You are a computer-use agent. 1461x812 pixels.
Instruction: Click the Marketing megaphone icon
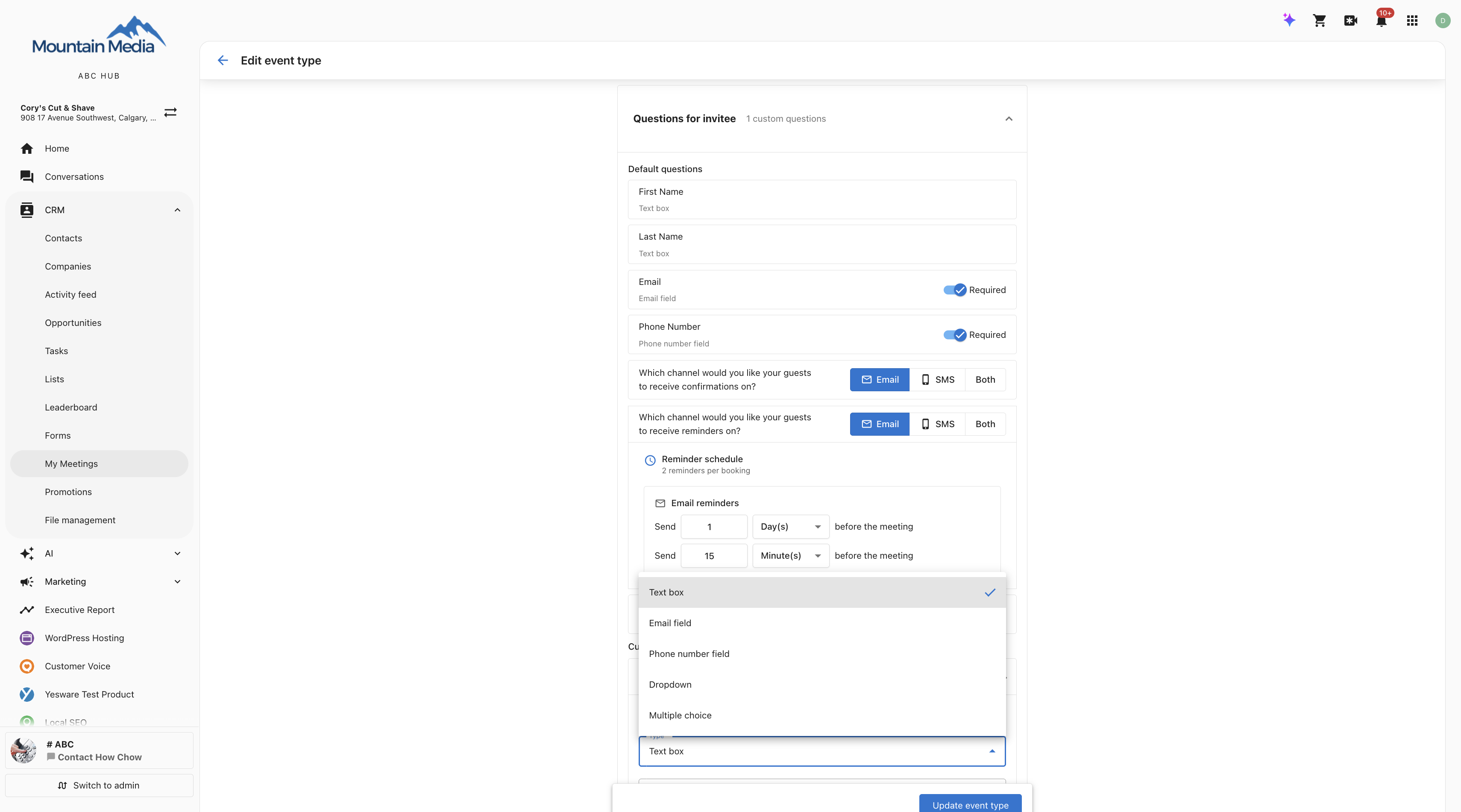[26, 582]
